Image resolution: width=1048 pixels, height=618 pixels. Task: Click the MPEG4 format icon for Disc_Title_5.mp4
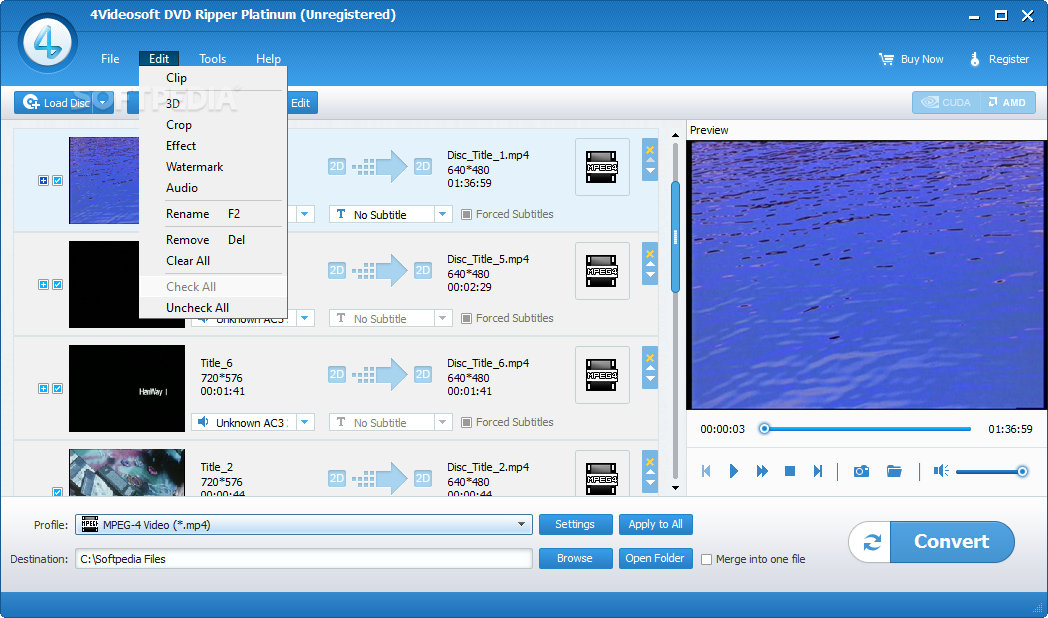(x=602, y=271)
